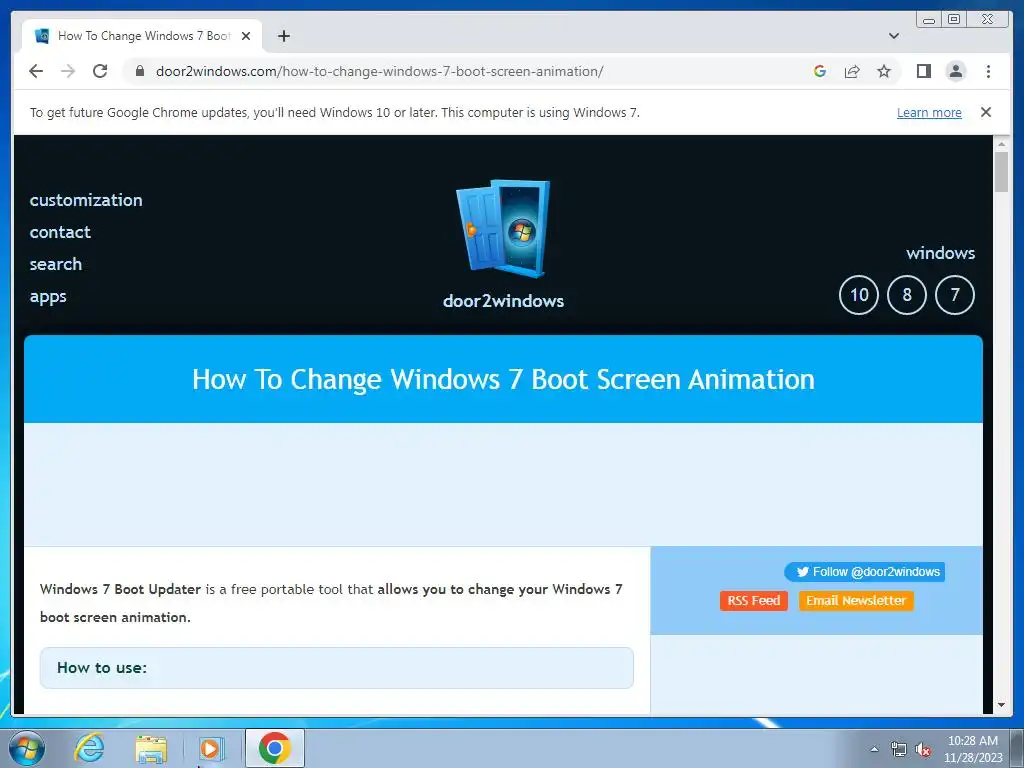The height and width of the screenshot is (768, 1024).
Task: Click the door2windows site name
Action: (504, 301)
